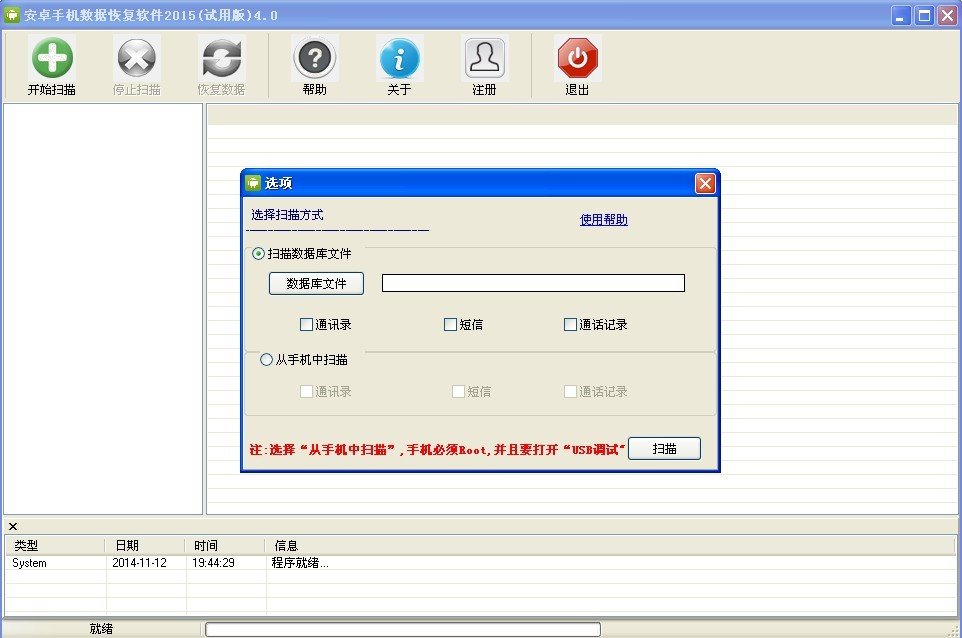Check 短信 under database file scan
The height and width of the screenshot is (638, 962).
450,325
